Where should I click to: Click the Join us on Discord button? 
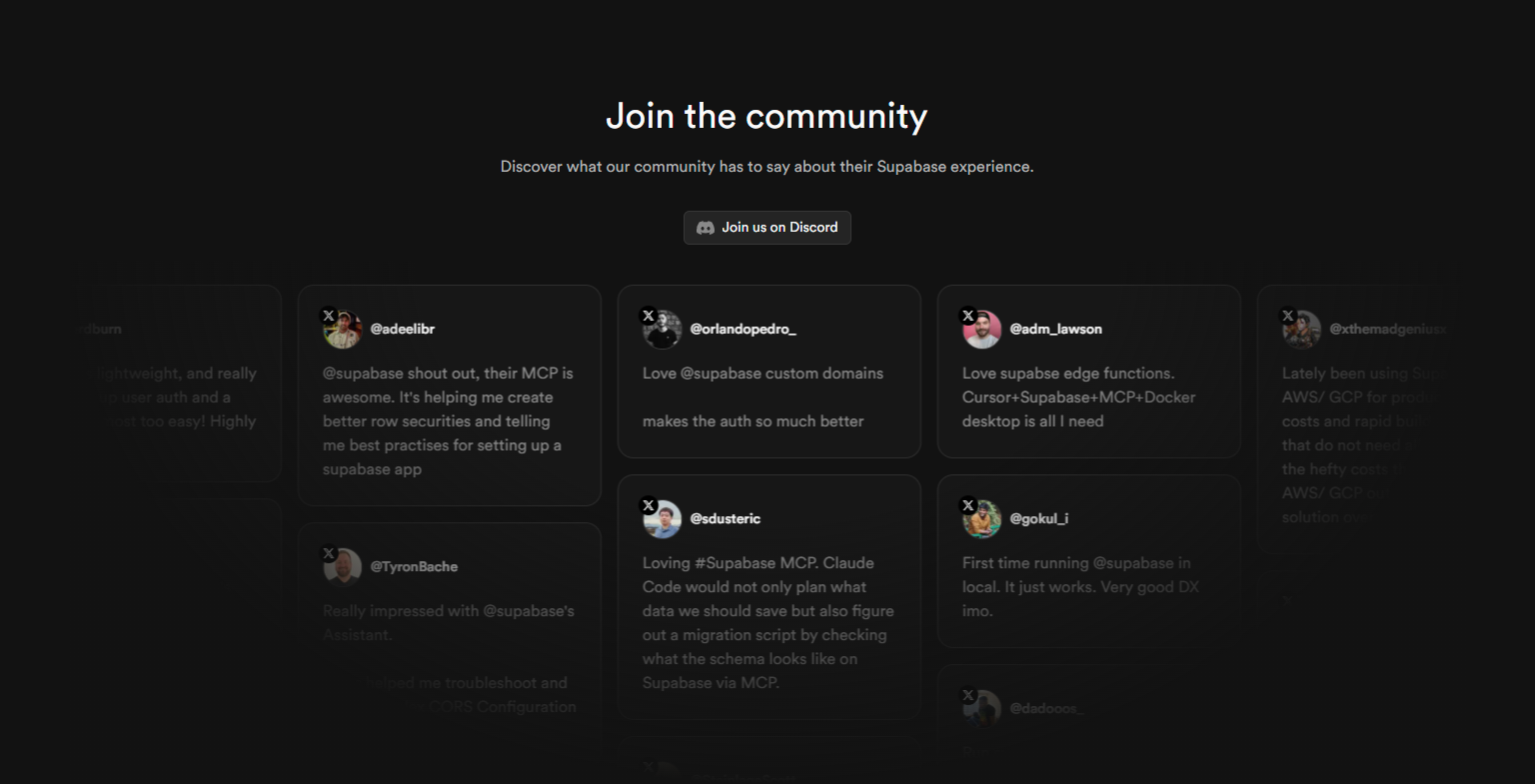[x=767, y=228]
